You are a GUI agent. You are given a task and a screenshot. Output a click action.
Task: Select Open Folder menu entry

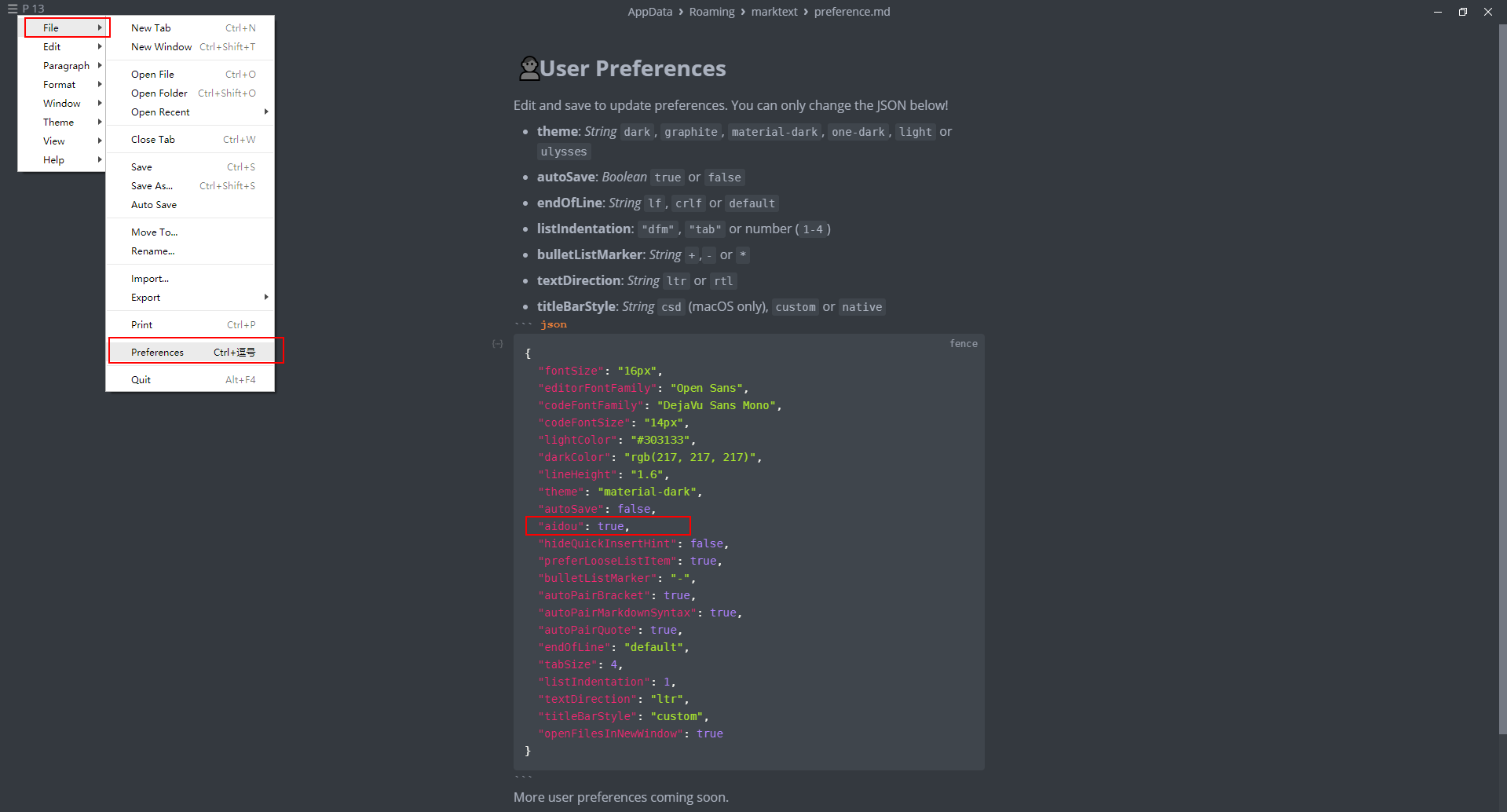190,93
